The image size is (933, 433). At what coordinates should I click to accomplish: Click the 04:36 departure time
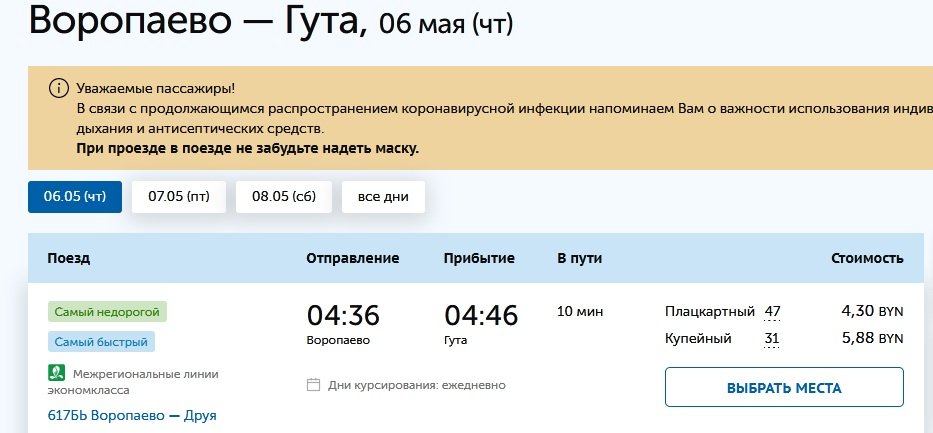coord(343,316)
